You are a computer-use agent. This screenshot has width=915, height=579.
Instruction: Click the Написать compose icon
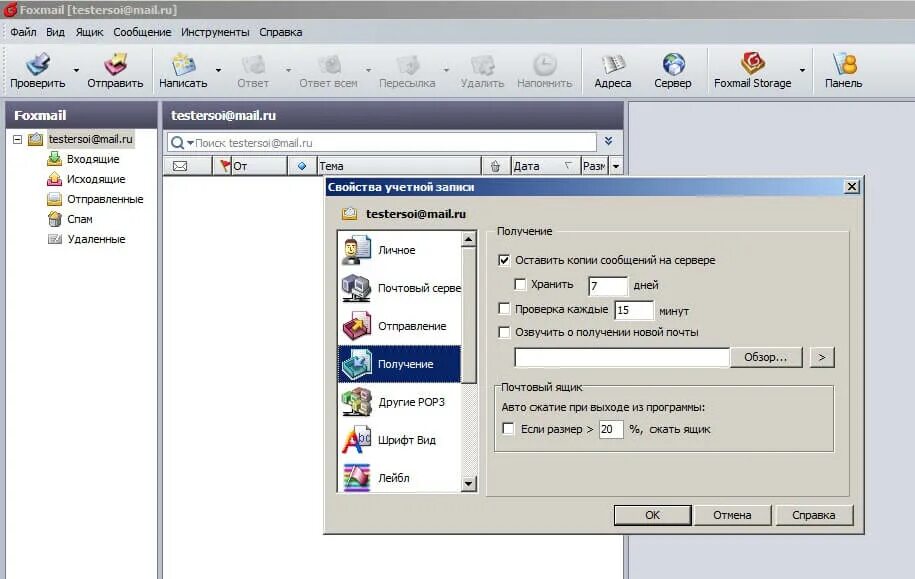183,64
